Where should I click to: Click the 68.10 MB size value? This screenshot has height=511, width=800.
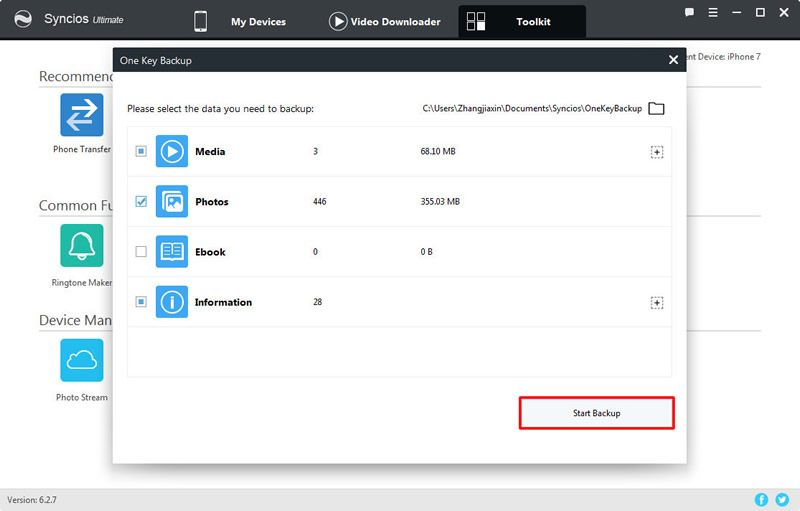click(438, 151)
